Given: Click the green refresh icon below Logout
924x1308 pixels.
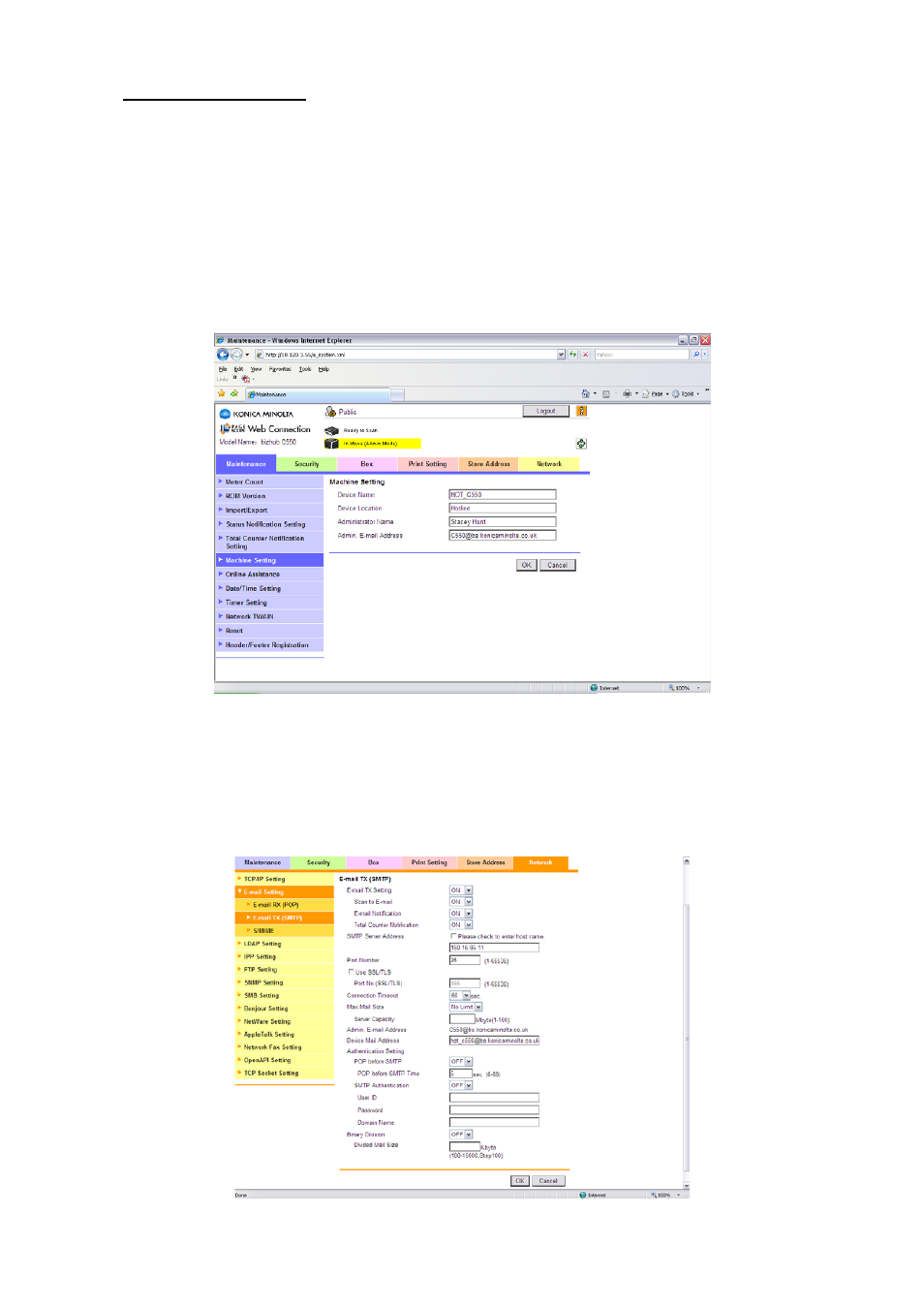Looking at the screenshot, I should [581, 443].
